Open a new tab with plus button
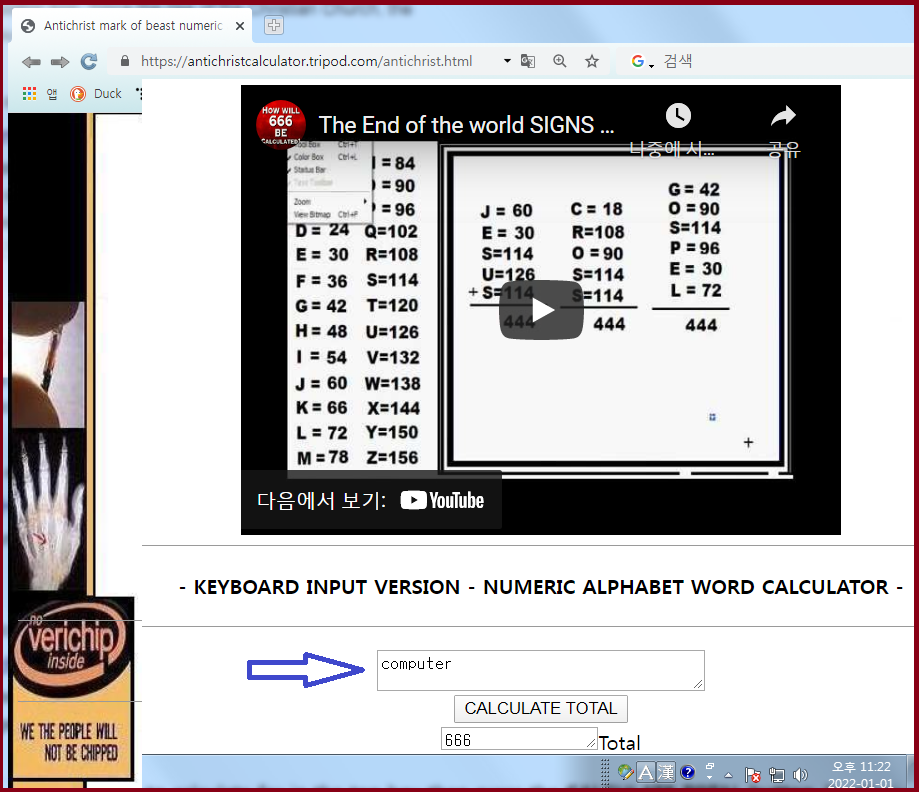Image resolution: width=919 pixels, height=792 pixels. tap(274, 25)
